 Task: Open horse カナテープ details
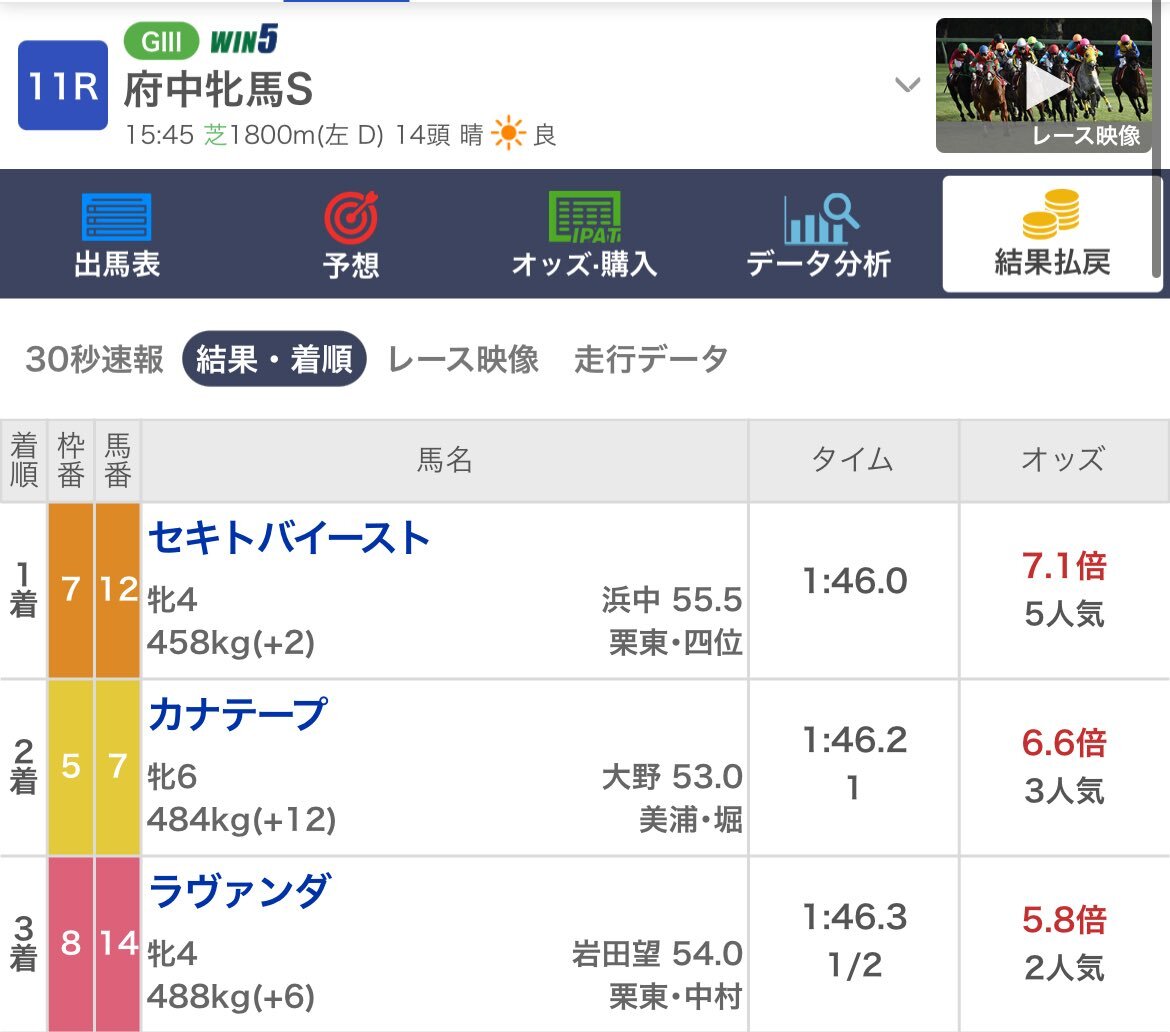pyautogui.click(x=237, y=714)
